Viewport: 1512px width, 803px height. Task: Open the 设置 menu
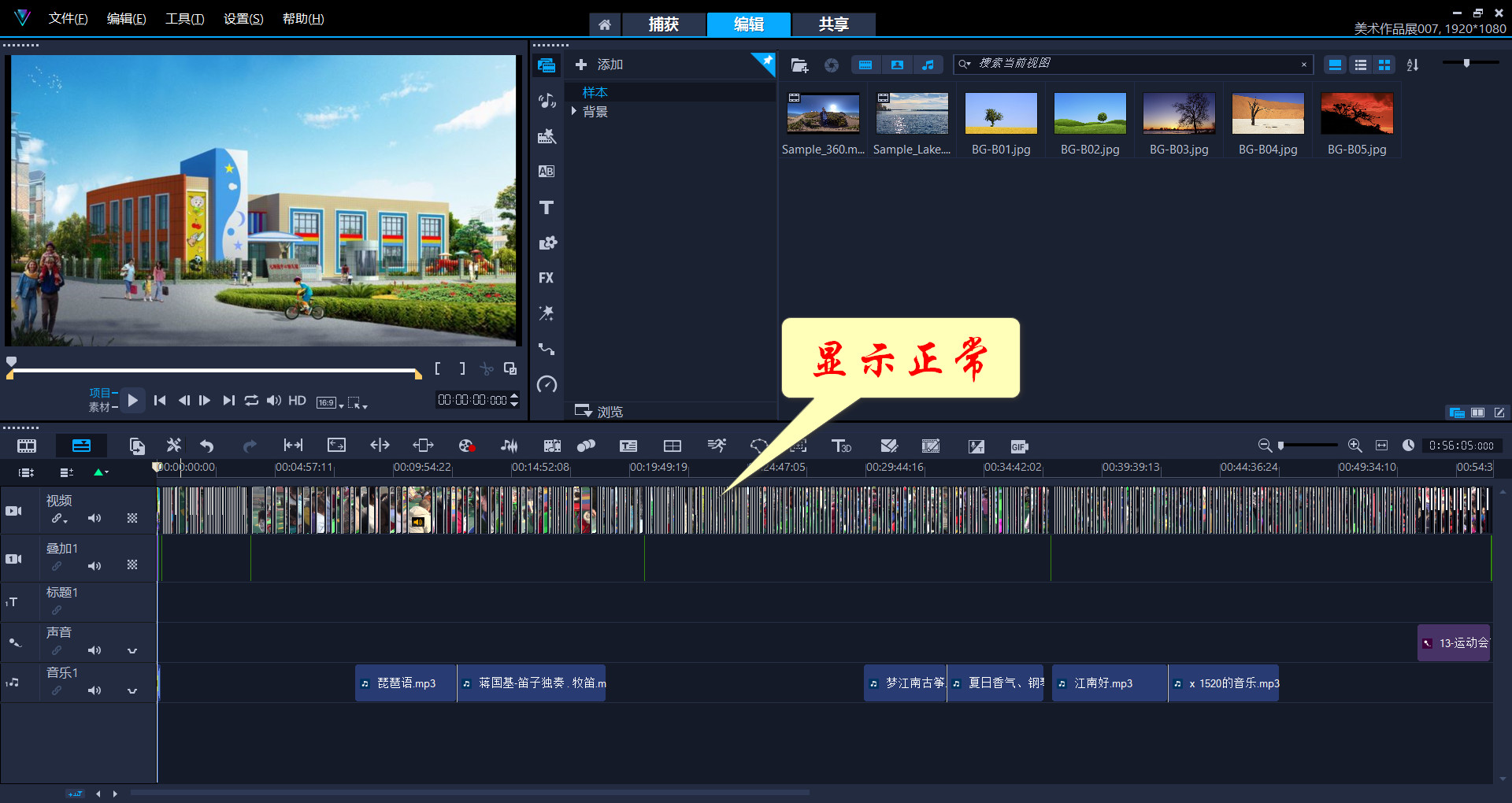243,19
